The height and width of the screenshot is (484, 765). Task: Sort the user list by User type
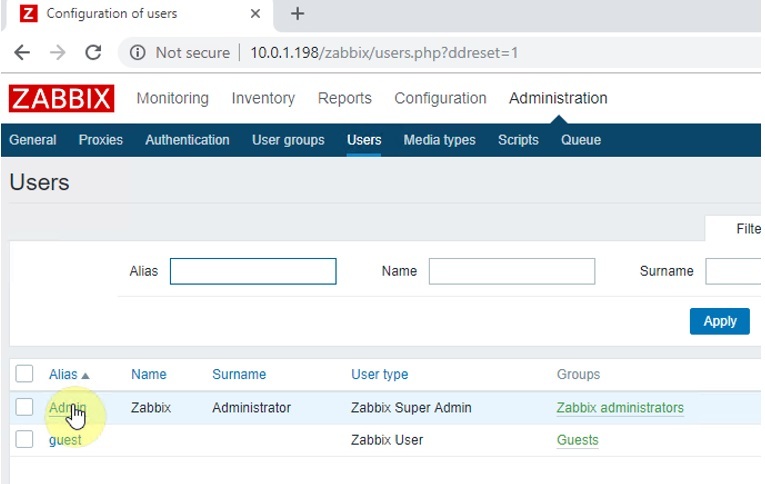tap(379, 374)
